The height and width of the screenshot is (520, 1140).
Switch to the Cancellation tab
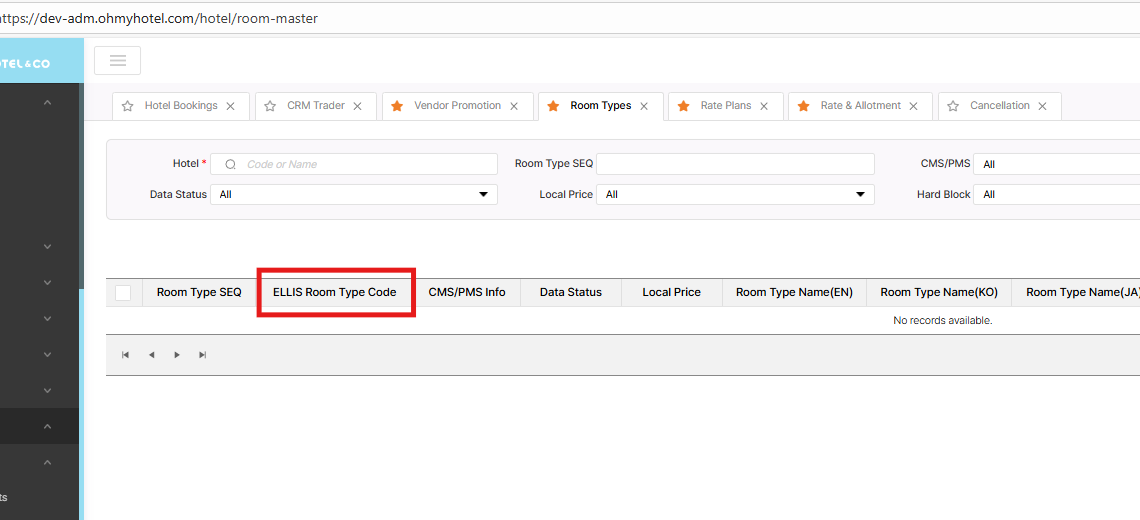(1001, 106)
